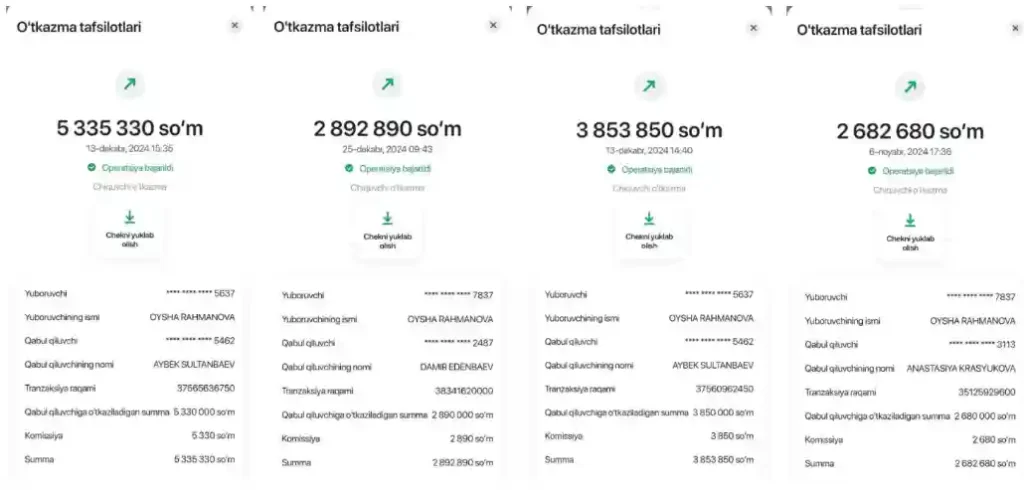The height and width of the screenshot is (490, 1024).
Task: Tap the transfer arrow icon above 2 682 680 so'm
Action: pos(910,87)
